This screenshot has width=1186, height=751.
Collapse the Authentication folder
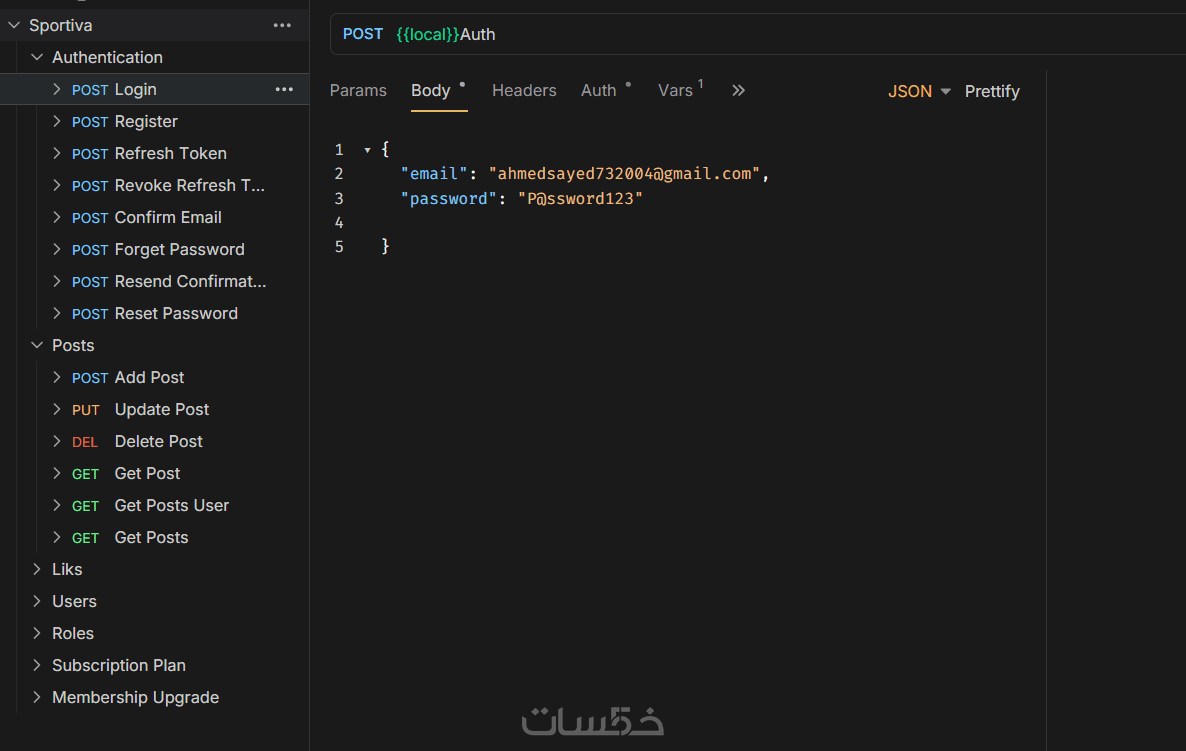pyautogui.click(x=37, y=57)
